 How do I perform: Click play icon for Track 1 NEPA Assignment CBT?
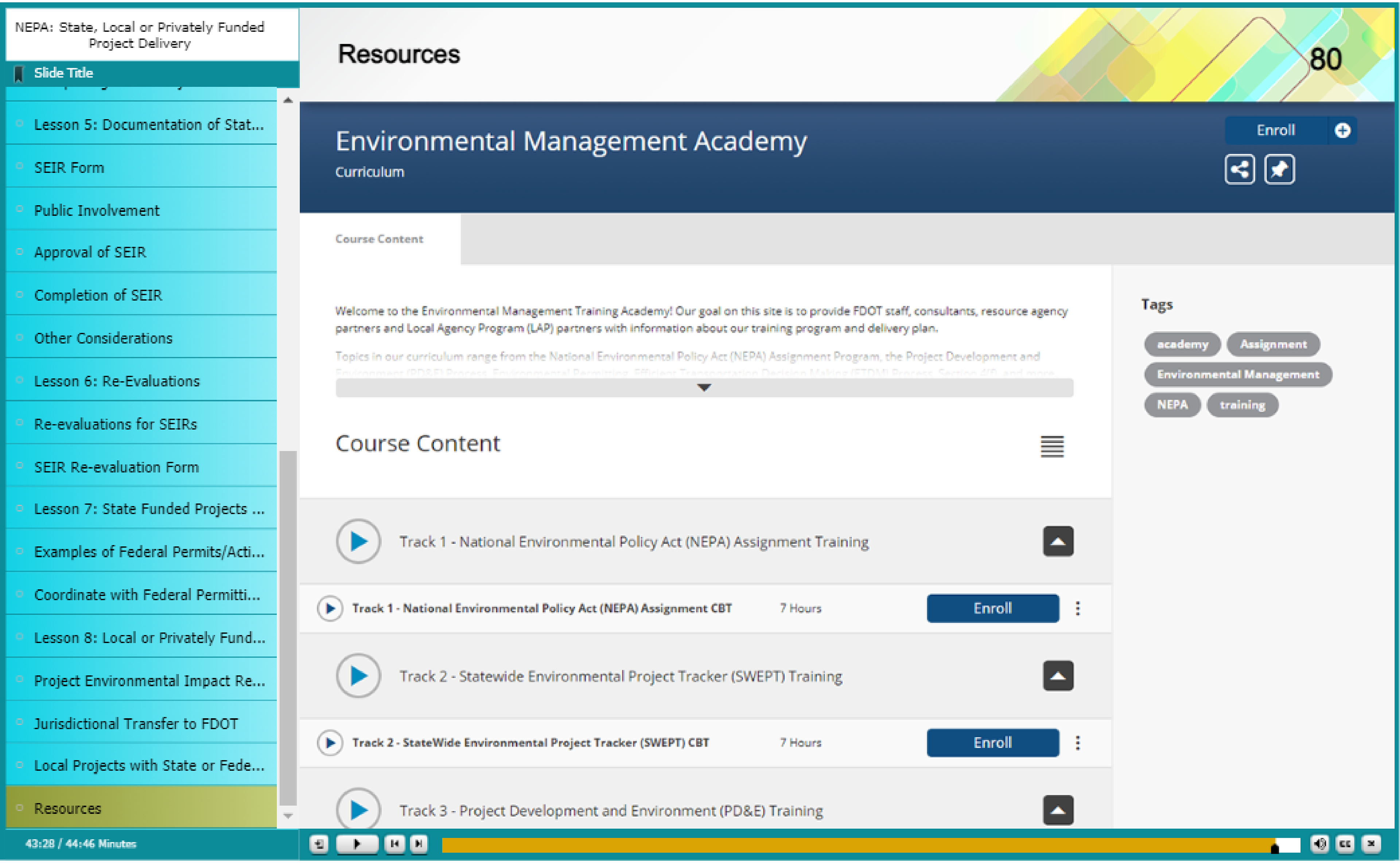[x=330, y=609]
